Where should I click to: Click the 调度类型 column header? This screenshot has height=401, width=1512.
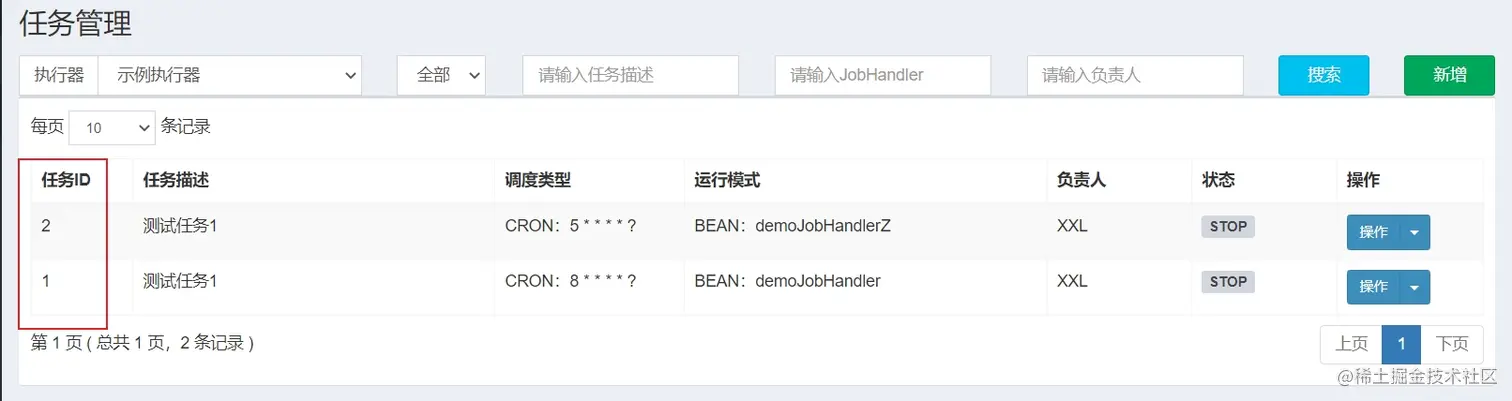tap(537, 180)
